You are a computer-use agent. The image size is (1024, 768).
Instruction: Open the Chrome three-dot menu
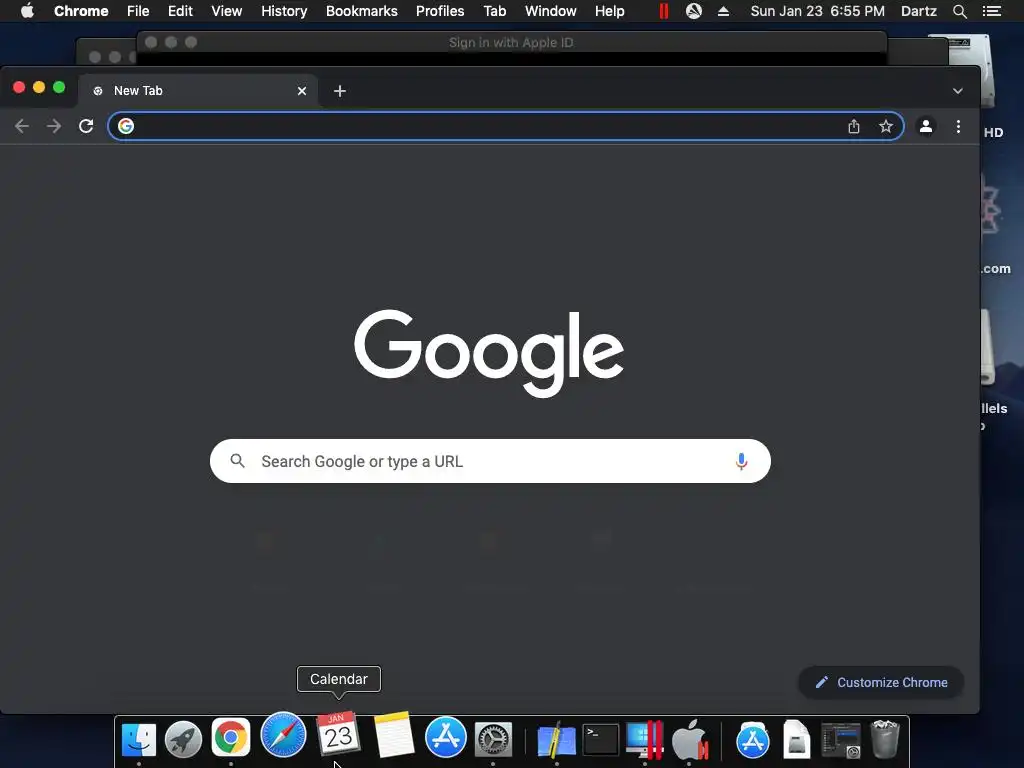[x=958, y=126]
